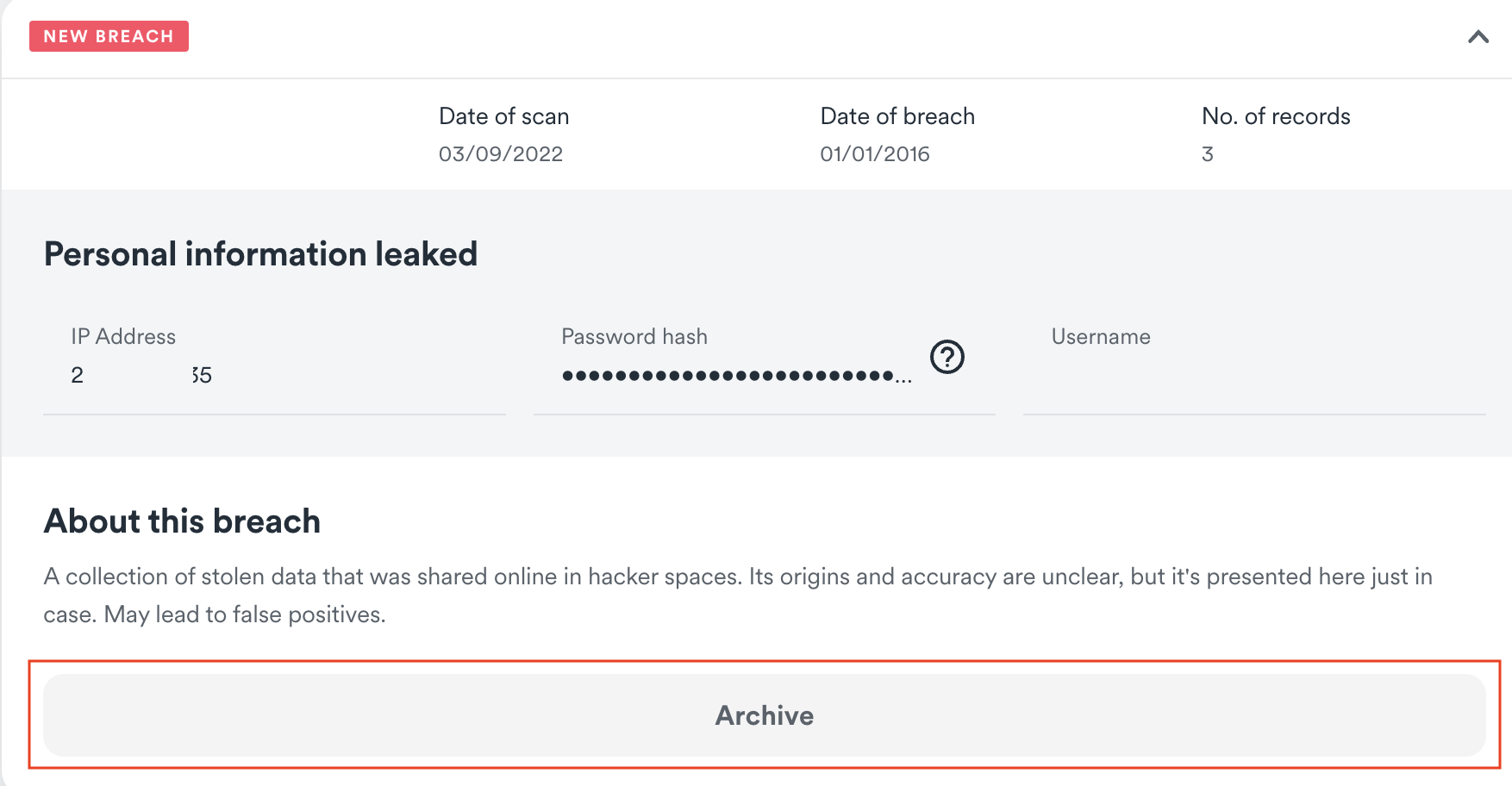1512x786 pixels.
Task: Click the No. of records label
Action: (1275, 116)
